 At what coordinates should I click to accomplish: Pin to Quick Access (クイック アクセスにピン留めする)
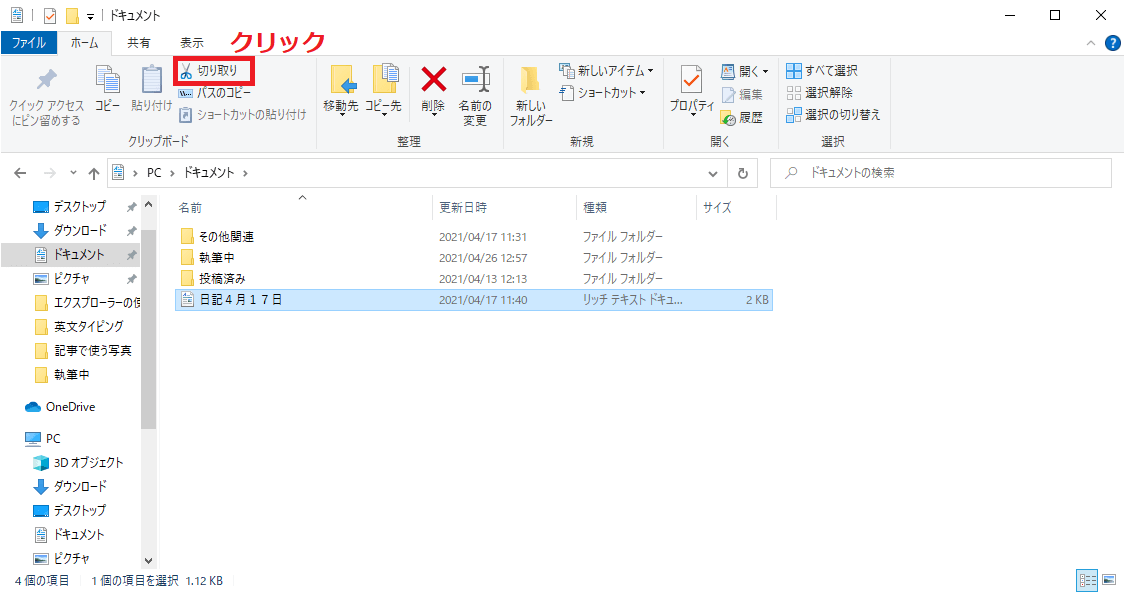click(x=47, y=97)
